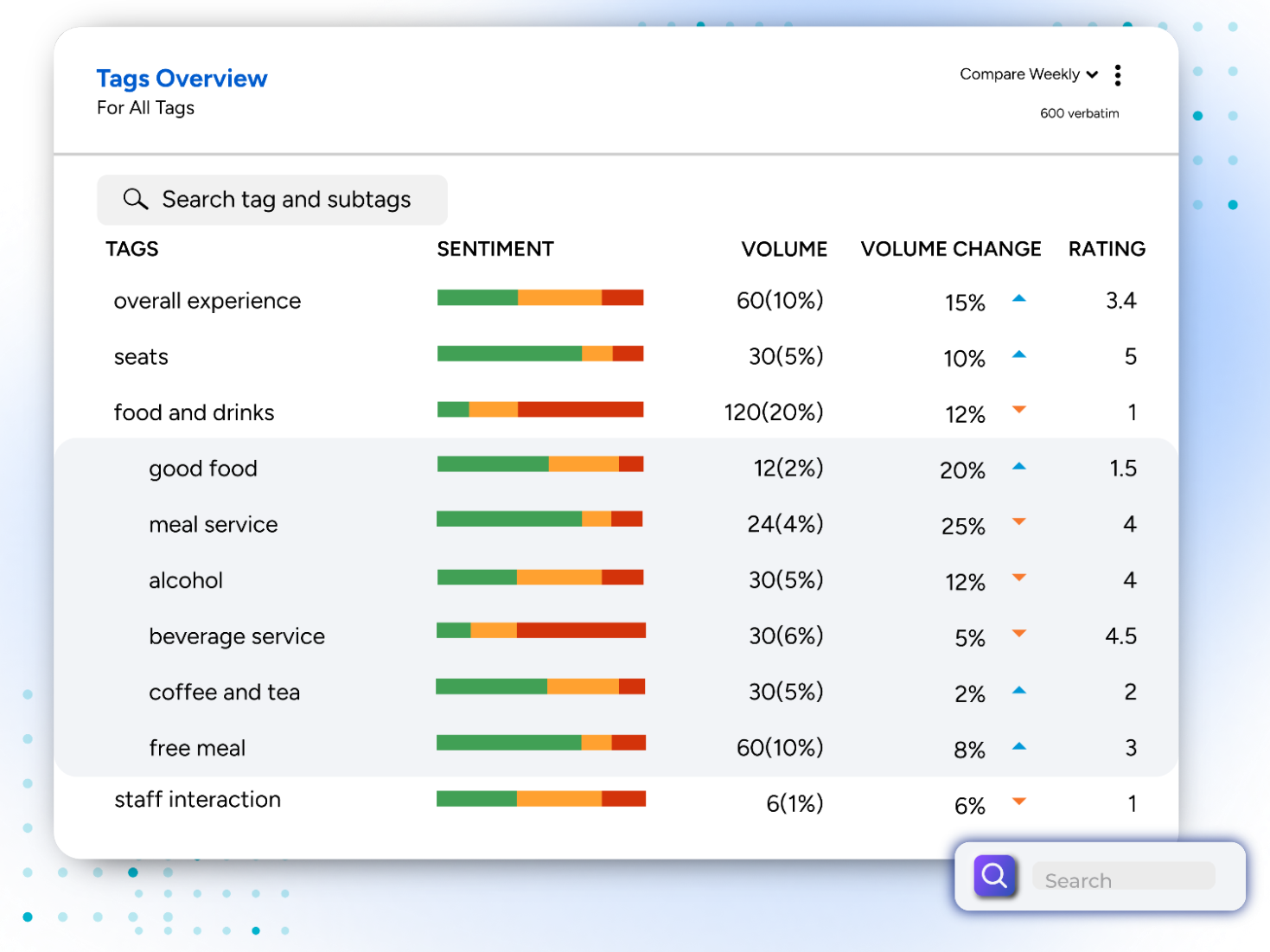Click the blue up arrow beside overall experience

click(1020, 297)
